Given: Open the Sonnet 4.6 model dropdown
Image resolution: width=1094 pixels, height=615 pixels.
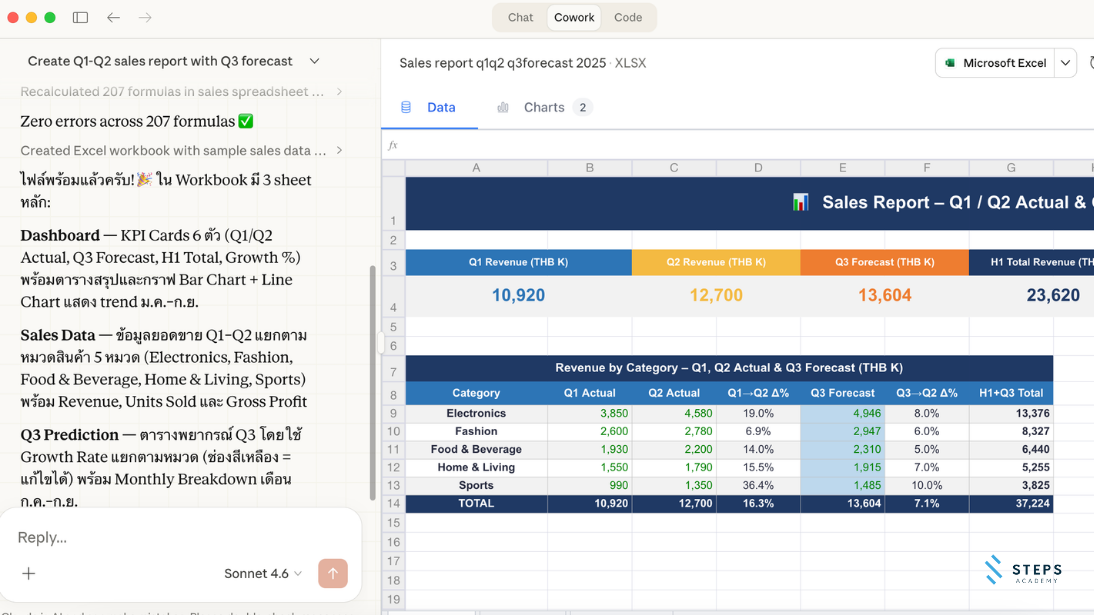Looking at the screenshot, I should pos(263,573).
